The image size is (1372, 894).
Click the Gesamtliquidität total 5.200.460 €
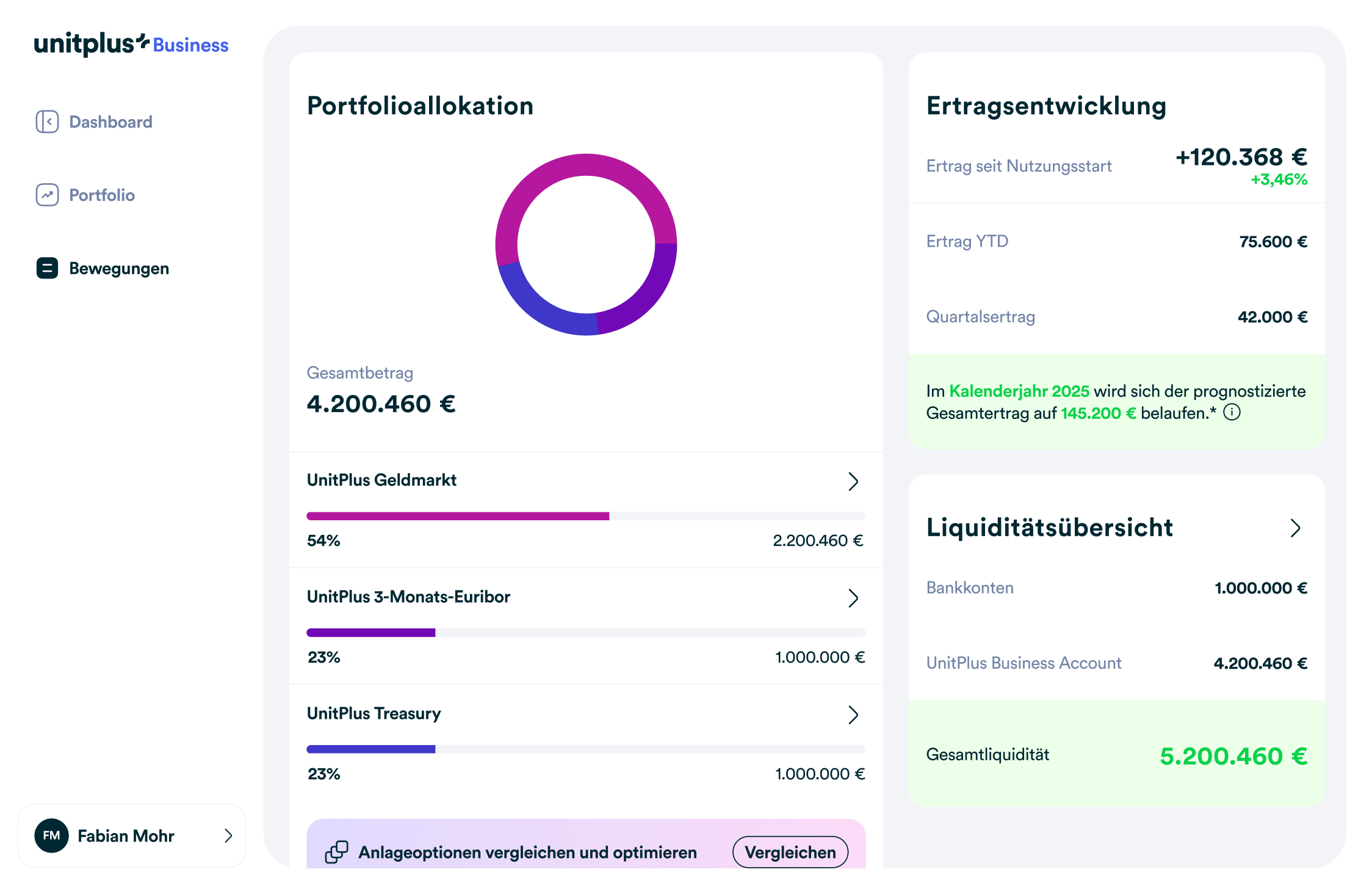pos(1233,756)
